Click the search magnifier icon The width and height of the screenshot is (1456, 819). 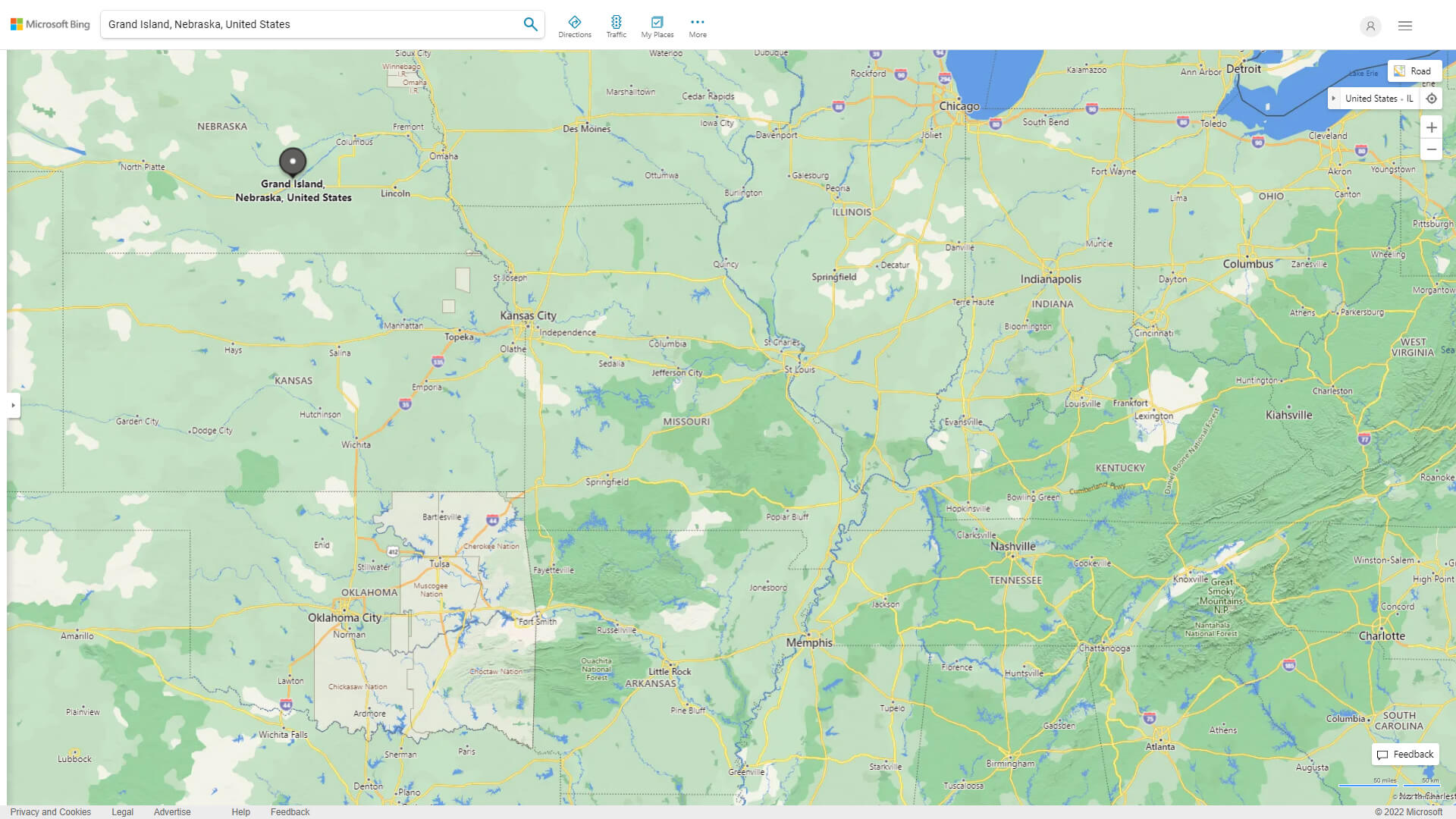pyautogui.click(x=530, y=24)
